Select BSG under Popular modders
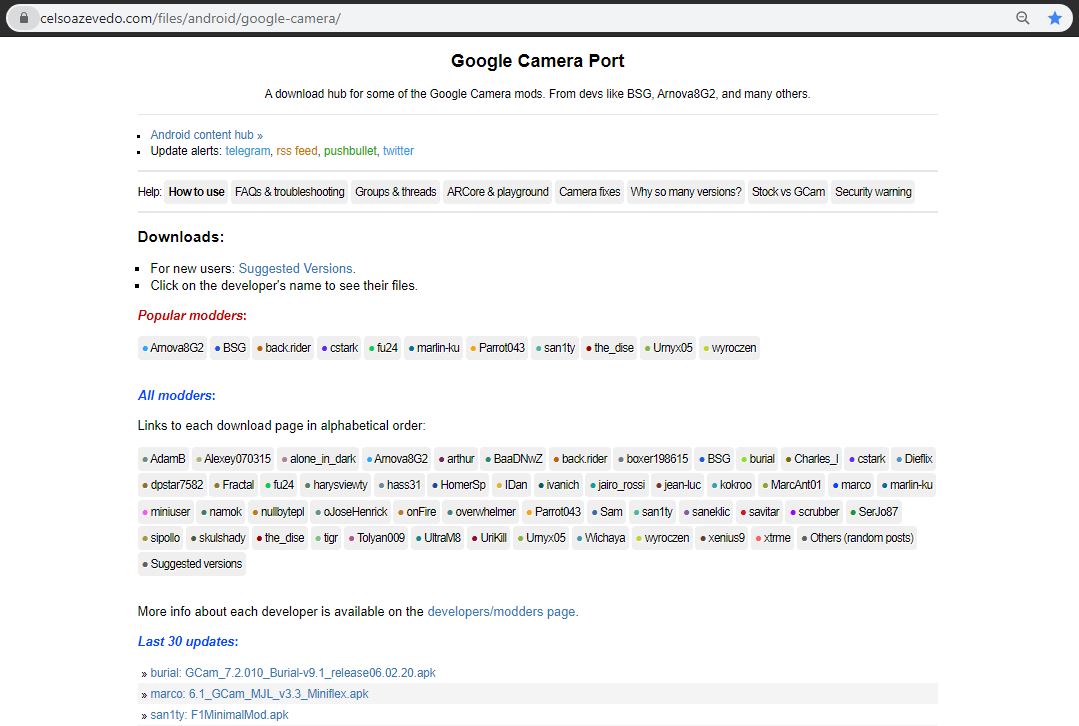 click(231, 348)
